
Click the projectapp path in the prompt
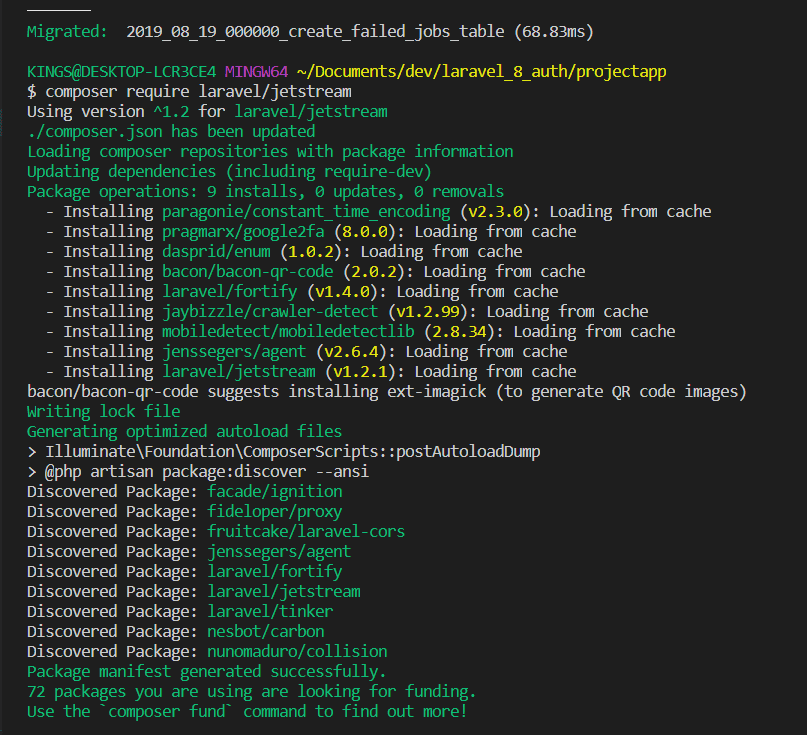tap(621, 72)
